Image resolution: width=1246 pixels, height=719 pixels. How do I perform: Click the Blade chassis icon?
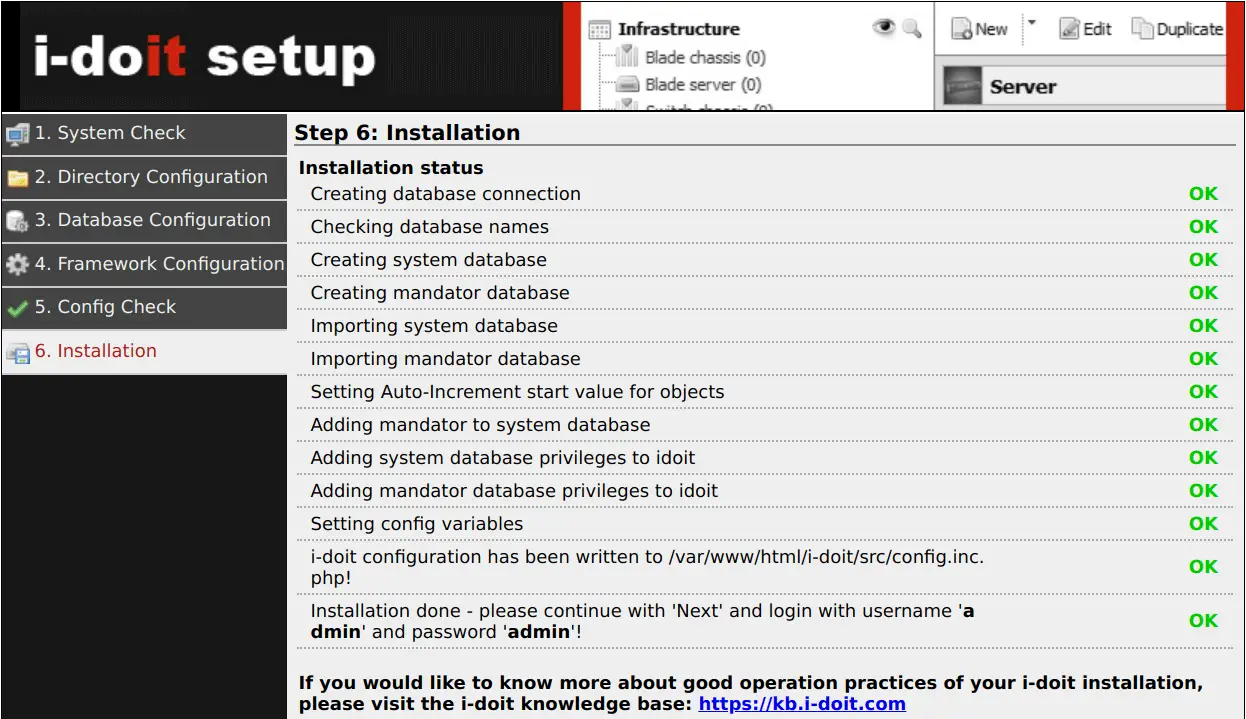(x=628, y=57)
